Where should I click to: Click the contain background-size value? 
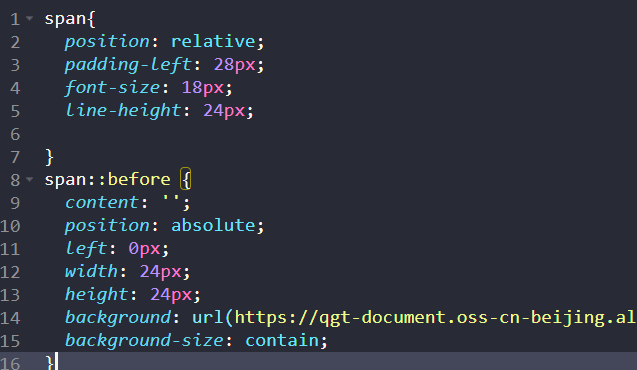[282, 341]
